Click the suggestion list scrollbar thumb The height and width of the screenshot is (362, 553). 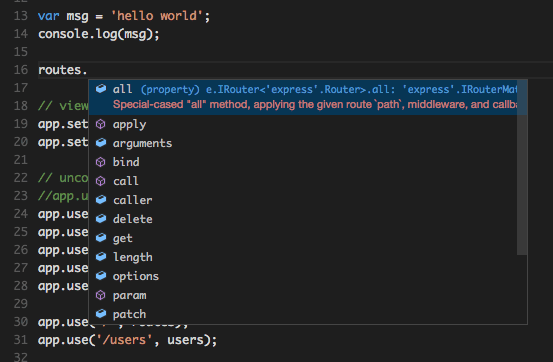pos(522,167)
